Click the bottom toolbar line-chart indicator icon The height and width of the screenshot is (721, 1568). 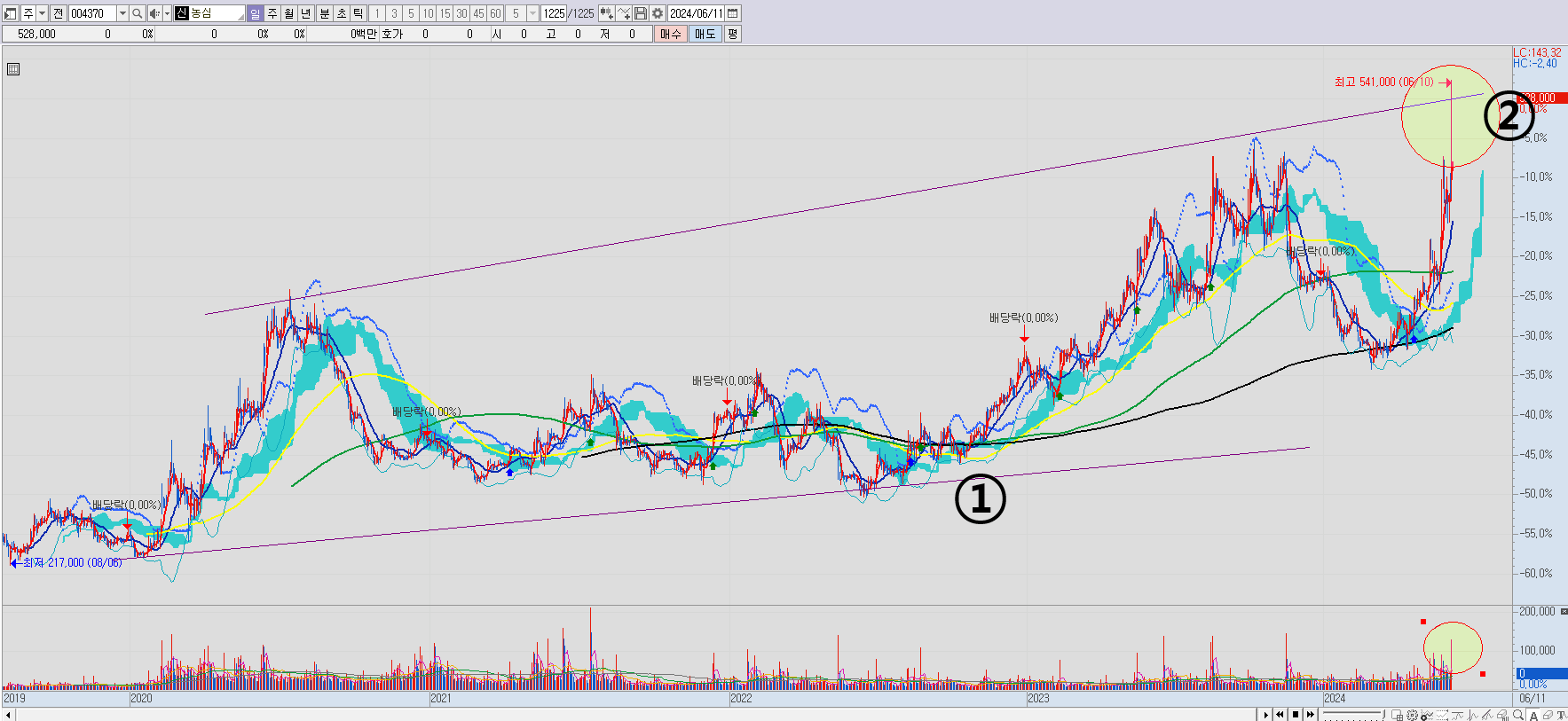[x=1427, y=714]
